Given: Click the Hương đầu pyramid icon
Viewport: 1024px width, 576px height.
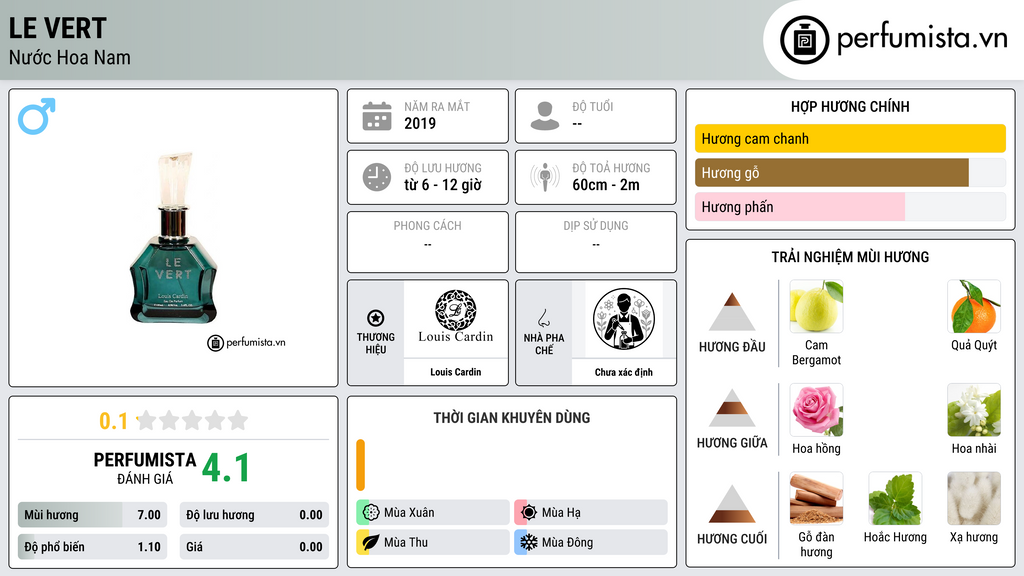Looking at the screenshot, I should 732,312.
